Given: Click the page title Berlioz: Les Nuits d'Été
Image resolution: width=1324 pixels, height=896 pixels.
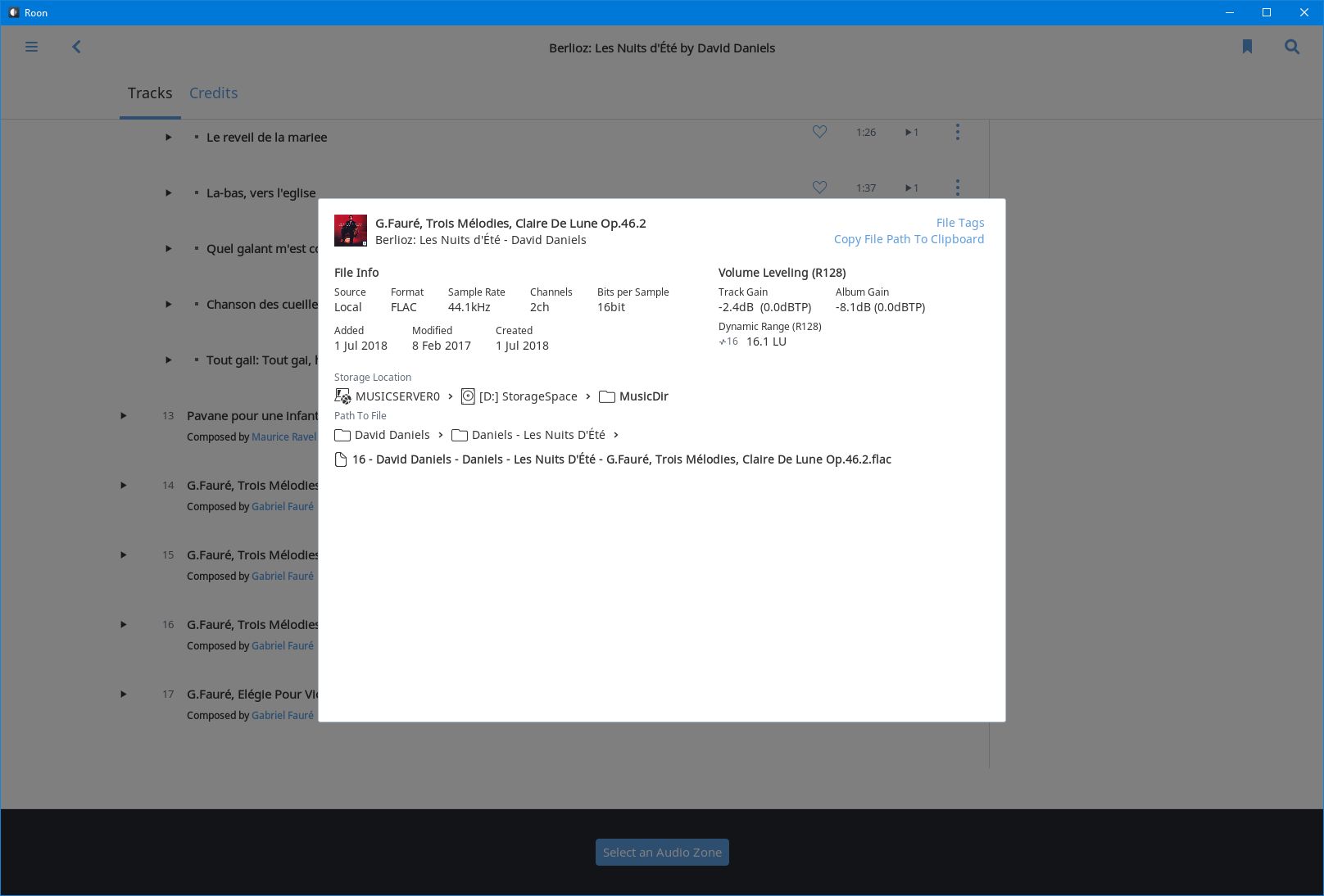Looking at the screenshot, I should click(662, 48).
